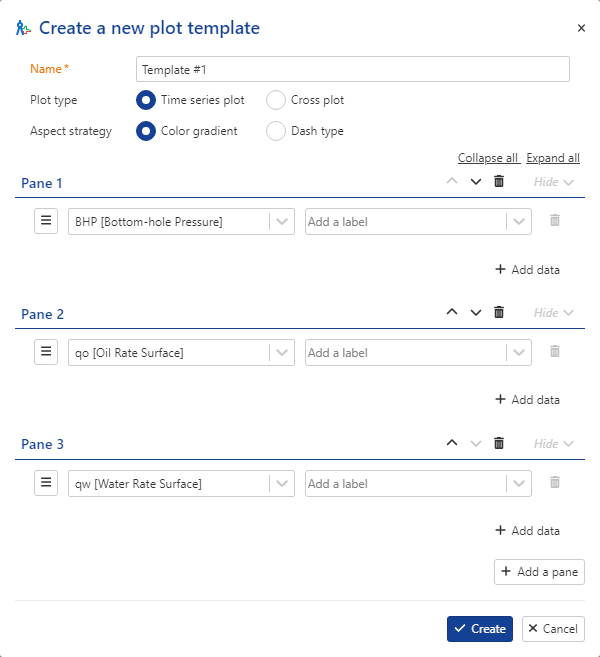
Task: Click the Collapse all link
Action: click(x=488, y=158)
